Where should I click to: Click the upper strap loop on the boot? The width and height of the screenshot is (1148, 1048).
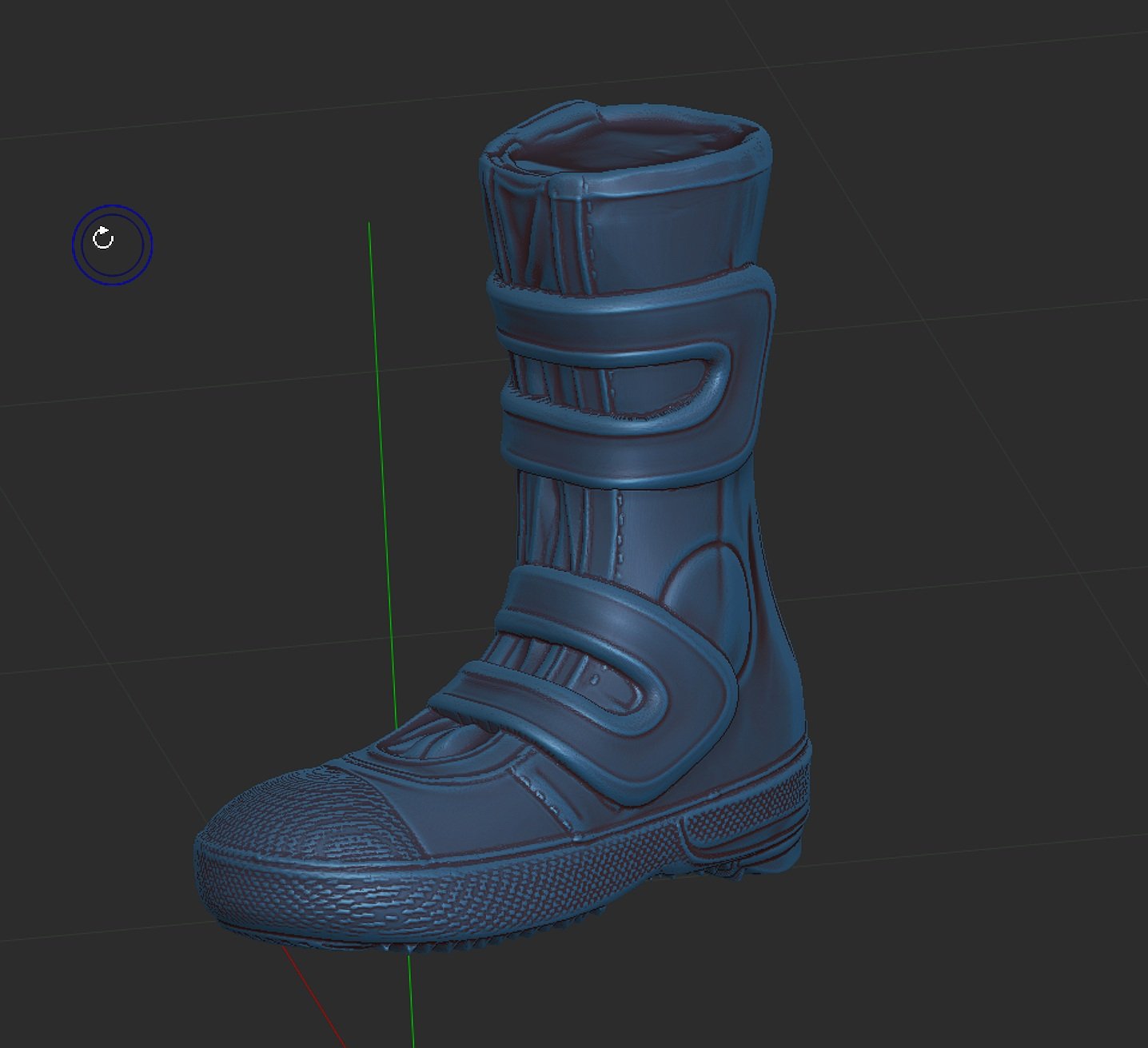coord(632,377)
